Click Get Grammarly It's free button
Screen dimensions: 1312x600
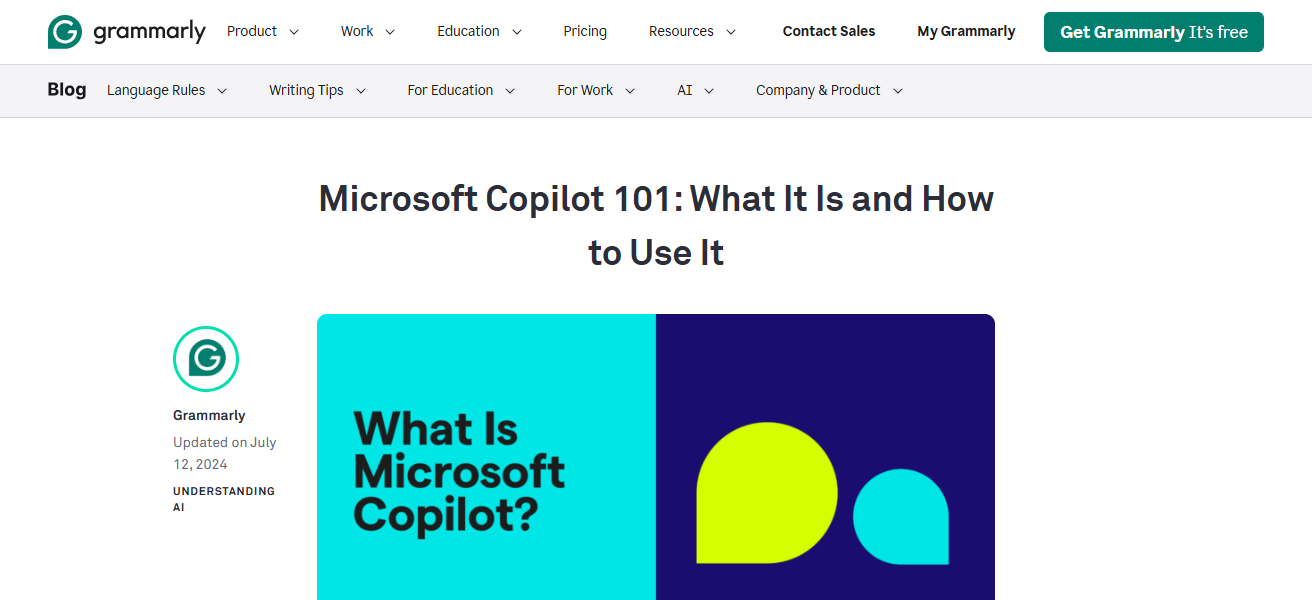1154,32
